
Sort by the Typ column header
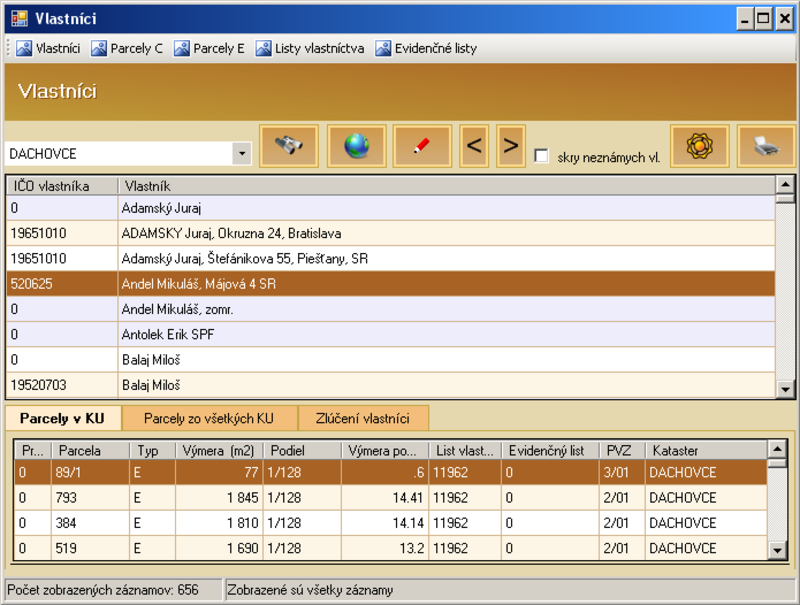[x=153, y=450]
